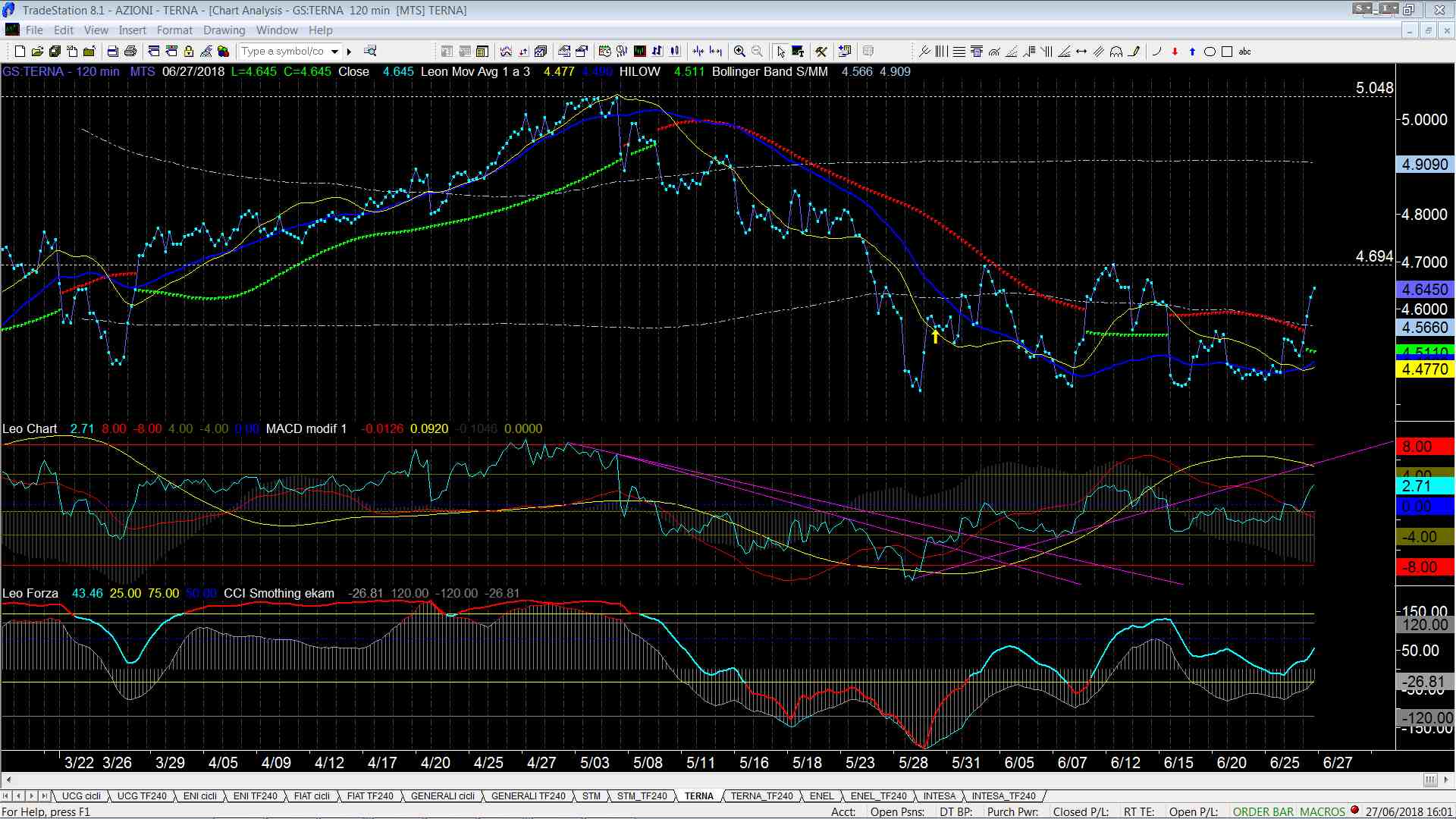Click the hammer and wrench tools icon
Image resolution: width=1456 pixels, height=819 pixels.
(x=821, y=52)
